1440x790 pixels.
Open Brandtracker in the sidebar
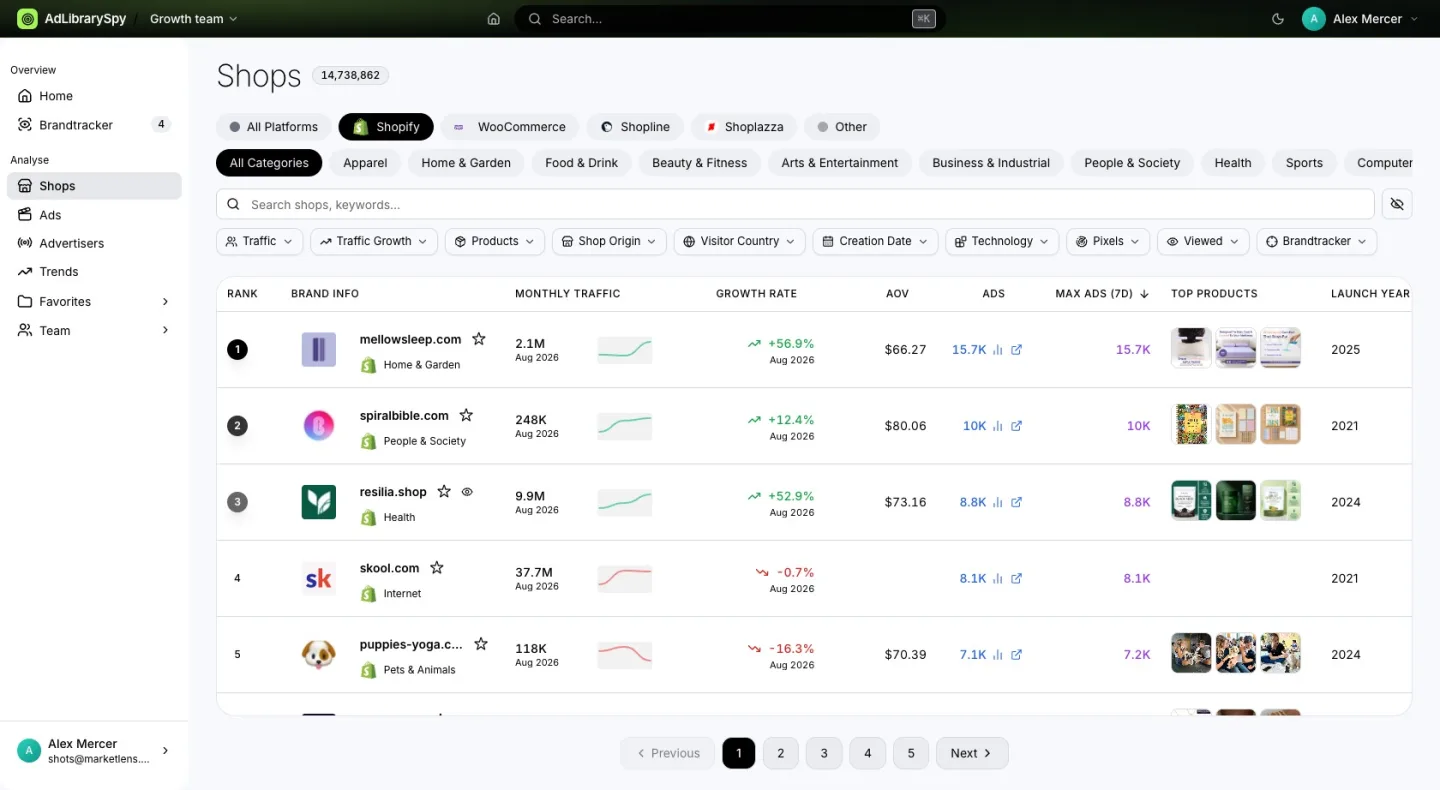point(94,125)
